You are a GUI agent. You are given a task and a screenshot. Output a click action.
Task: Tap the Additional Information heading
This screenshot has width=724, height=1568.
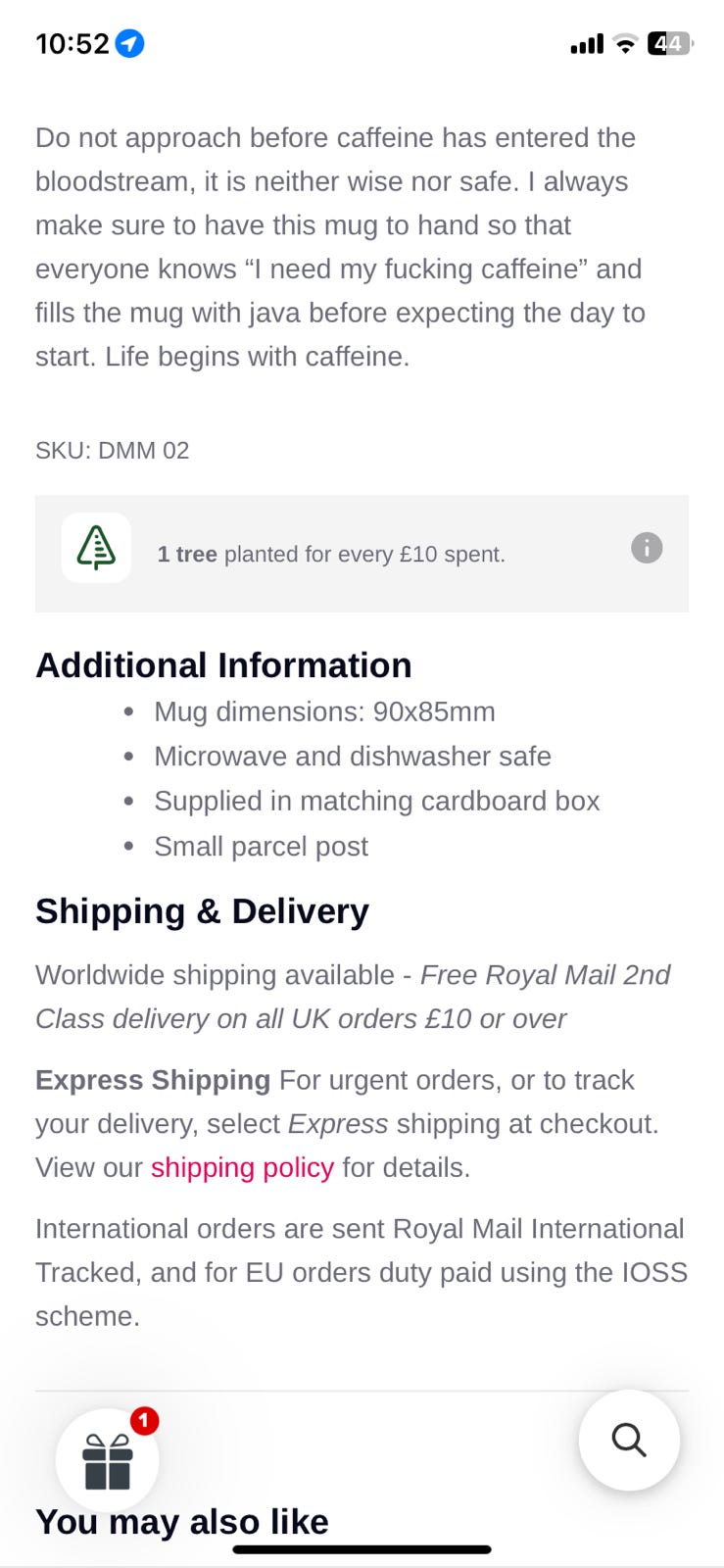pos(223,665)
